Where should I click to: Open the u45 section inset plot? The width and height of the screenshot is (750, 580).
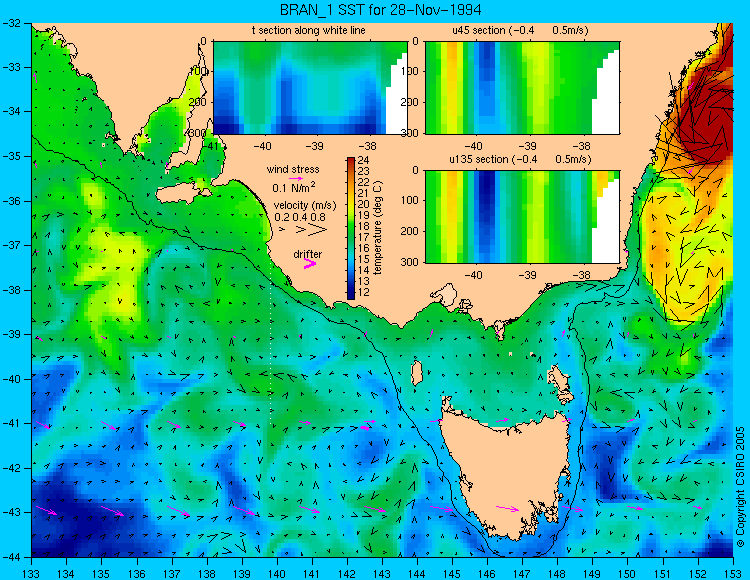click(522, 88)
